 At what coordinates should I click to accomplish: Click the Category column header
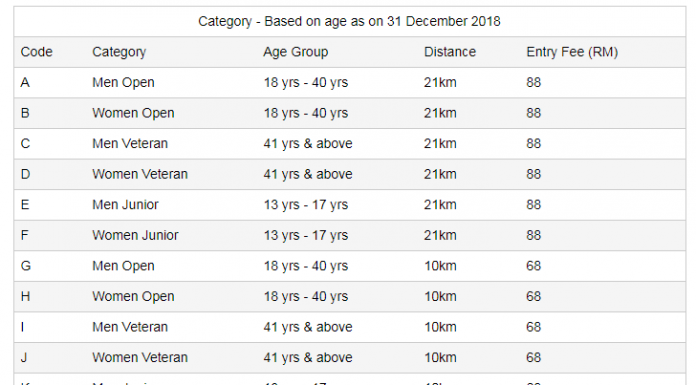[x=119, y=52]
